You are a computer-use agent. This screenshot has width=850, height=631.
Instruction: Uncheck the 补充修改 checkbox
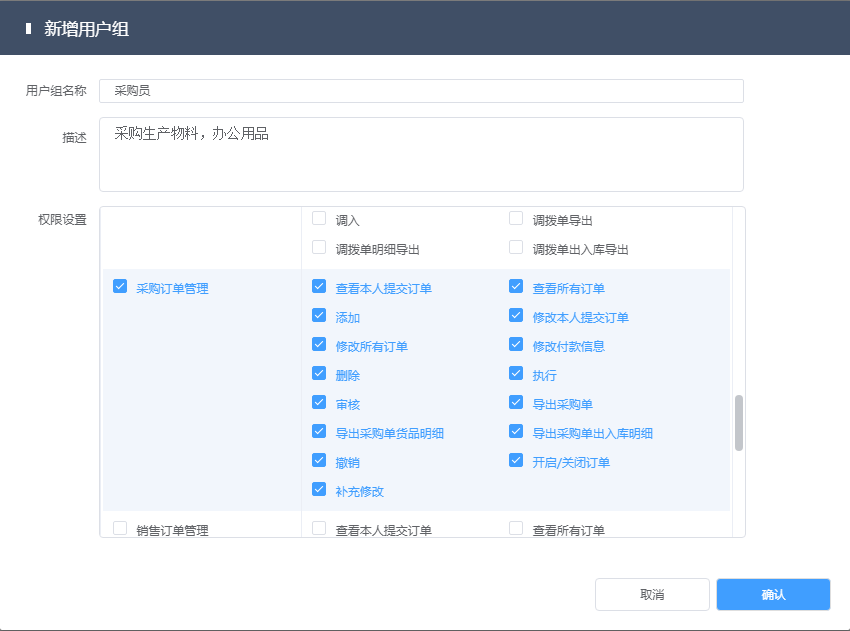[x=319, y=490]
